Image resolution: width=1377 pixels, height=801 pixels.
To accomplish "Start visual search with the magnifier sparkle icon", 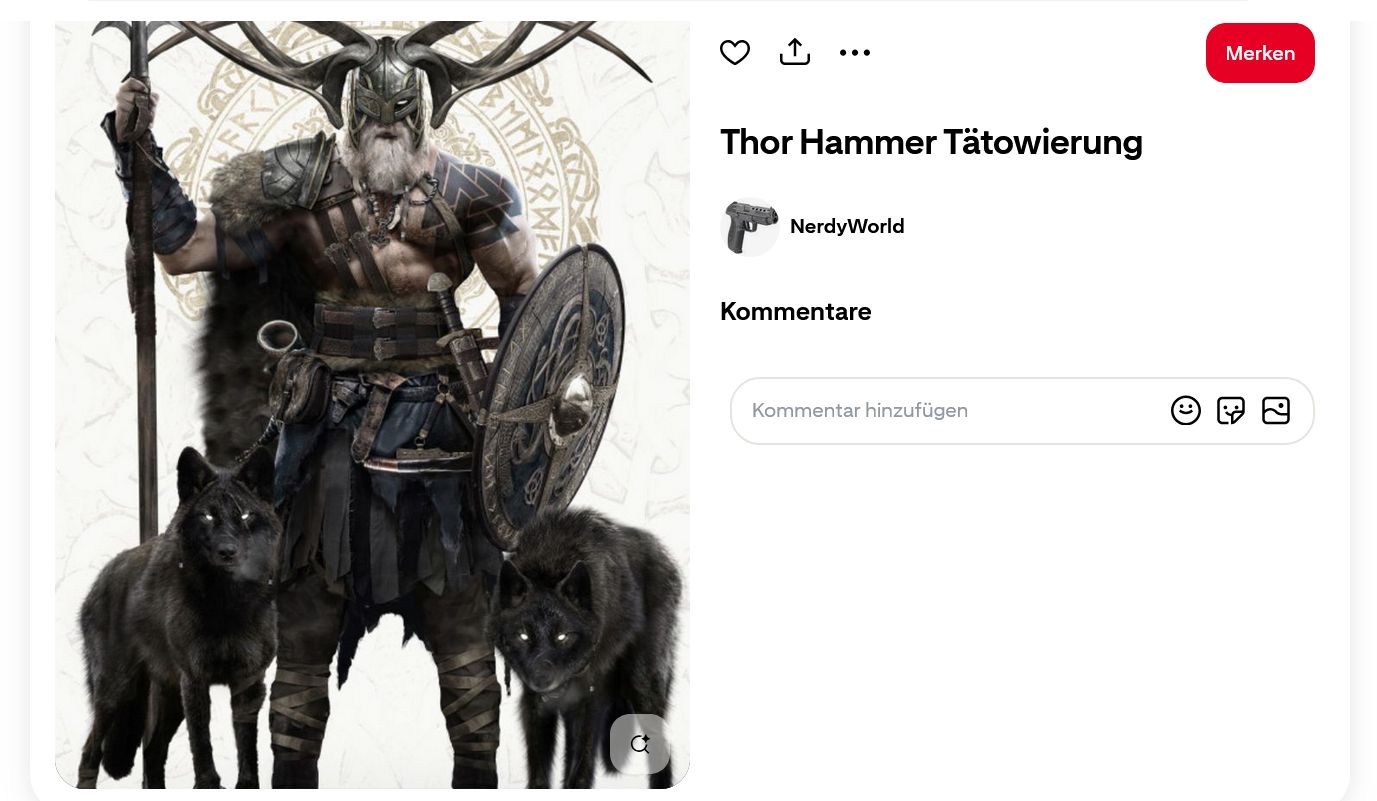I will tap(640, 744).
